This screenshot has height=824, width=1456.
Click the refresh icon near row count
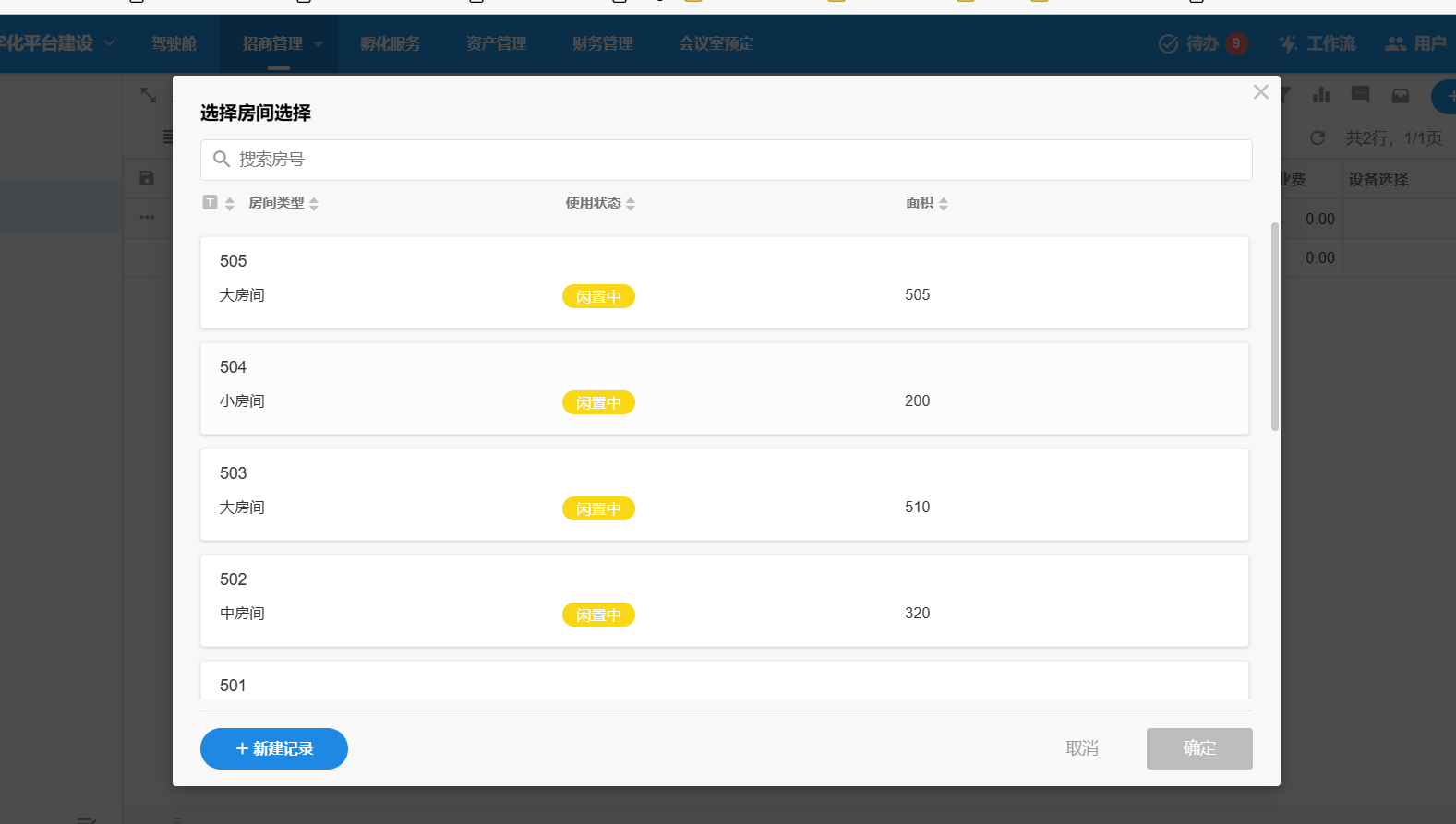1318,137
